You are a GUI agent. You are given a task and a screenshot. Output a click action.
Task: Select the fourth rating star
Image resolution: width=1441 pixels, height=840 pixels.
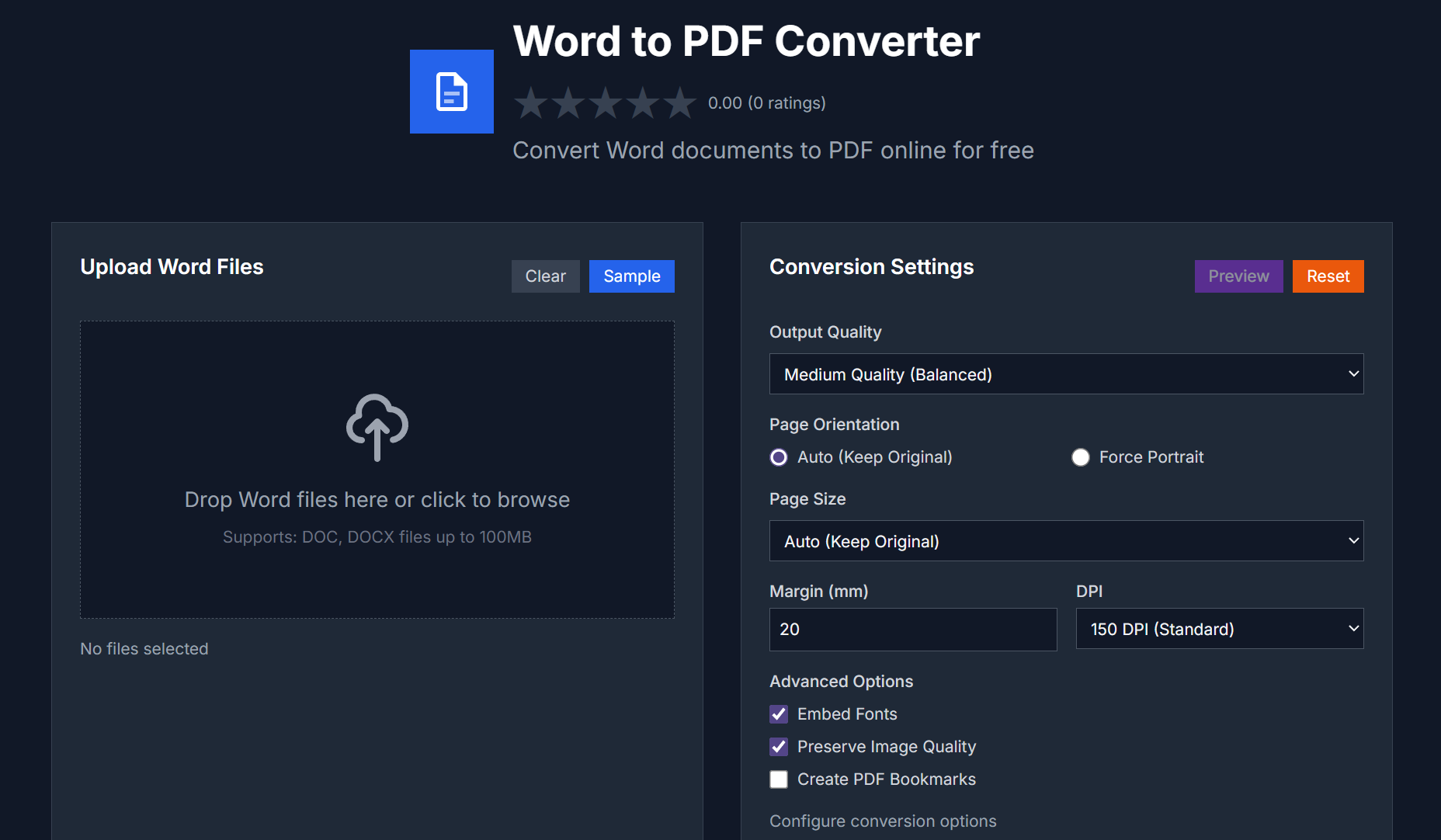coord(643,102)
